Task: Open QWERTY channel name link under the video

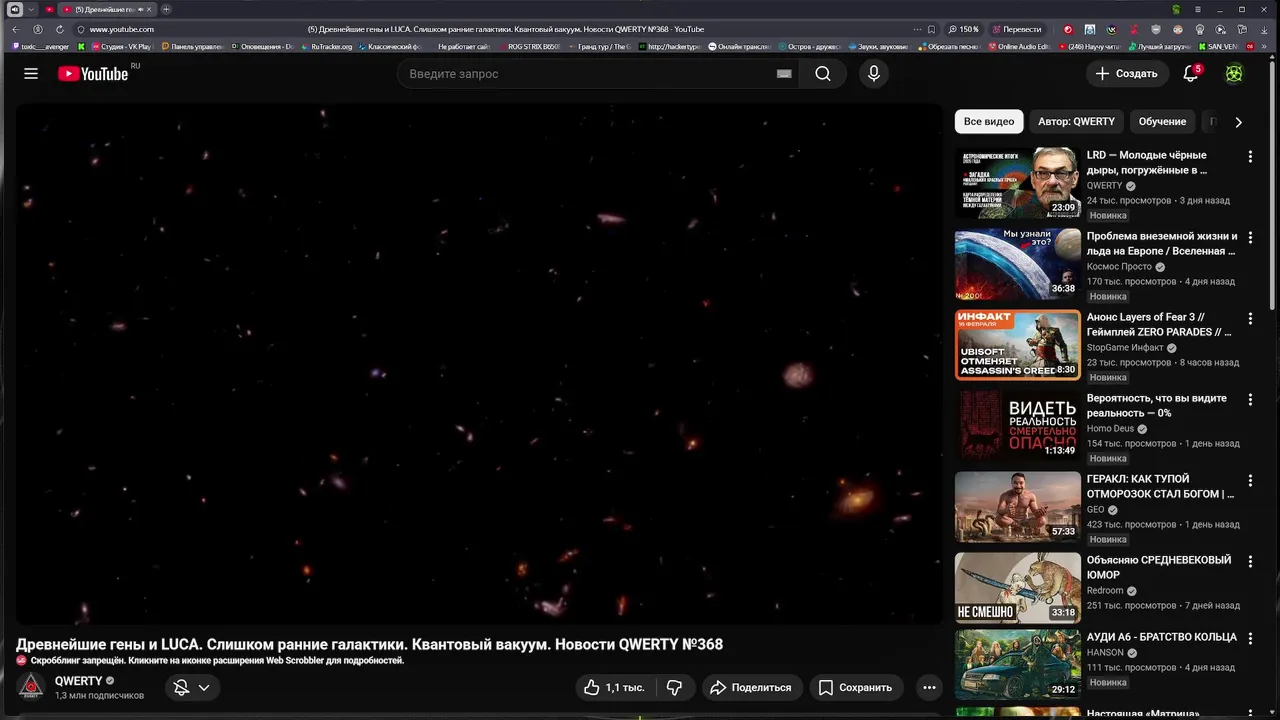Action: [x=79, y=681]
